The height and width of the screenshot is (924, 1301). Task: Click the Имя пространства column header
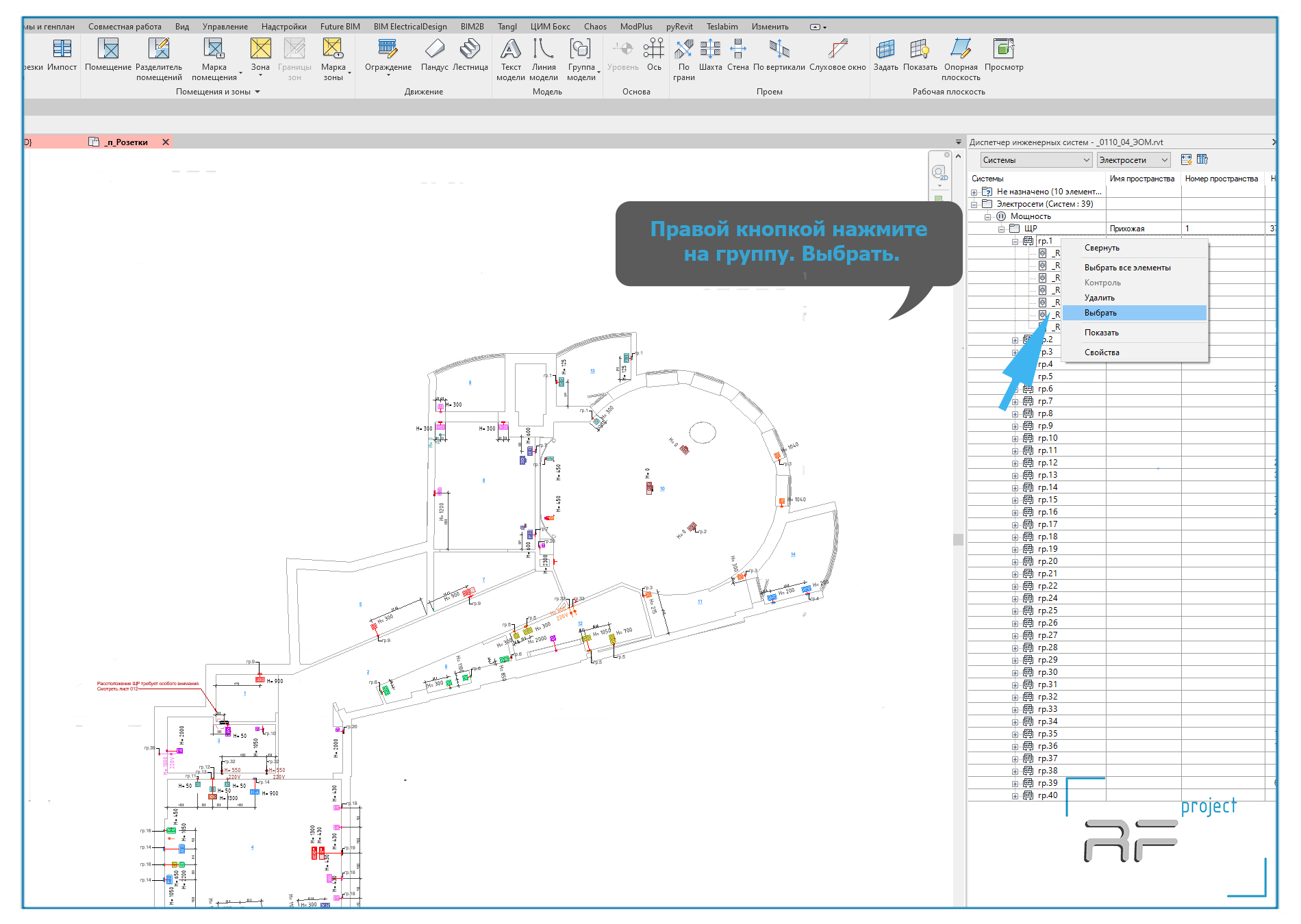pos(1142,179)
